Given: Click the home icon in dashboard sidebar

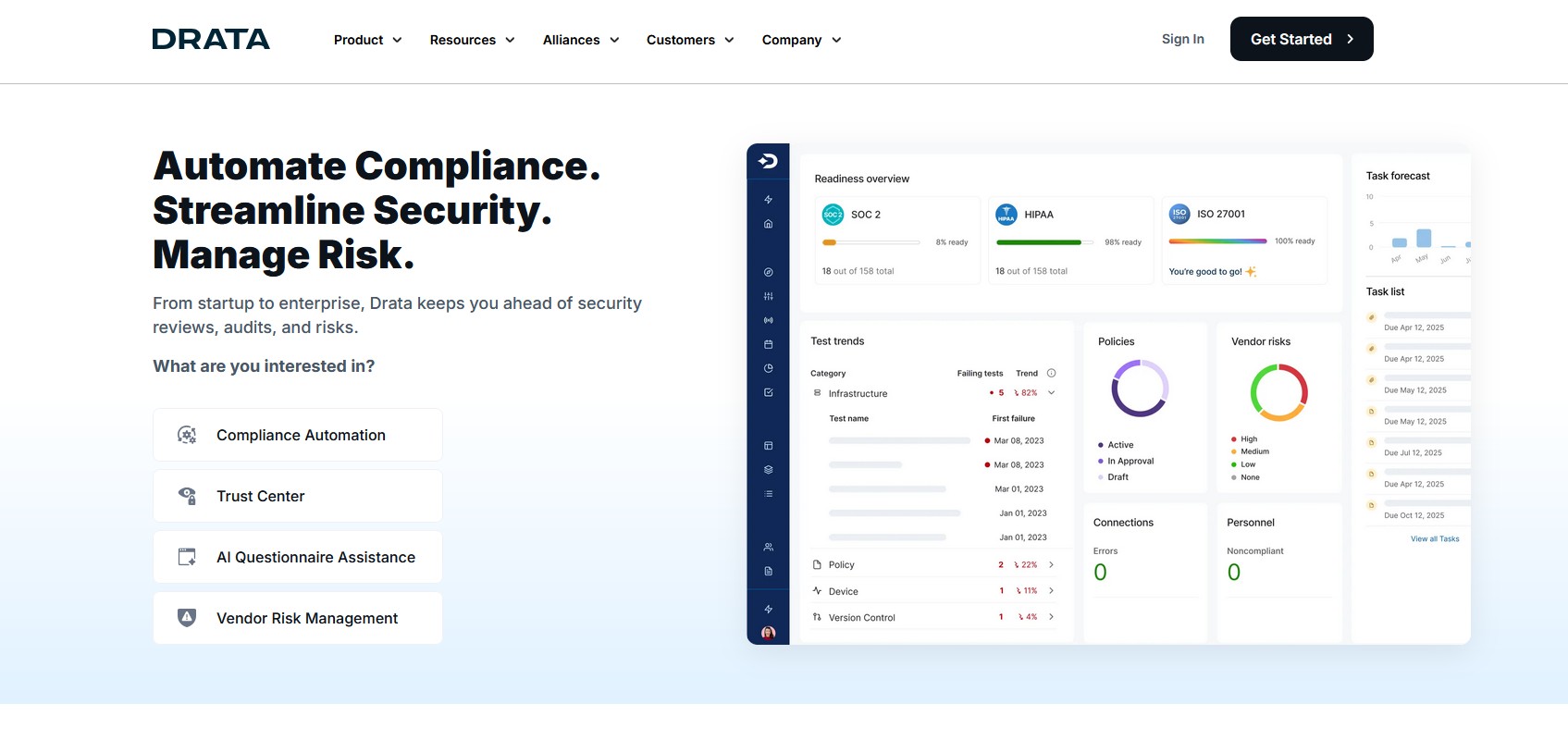Looking at the screenshot, I should (x=768, y=224).
